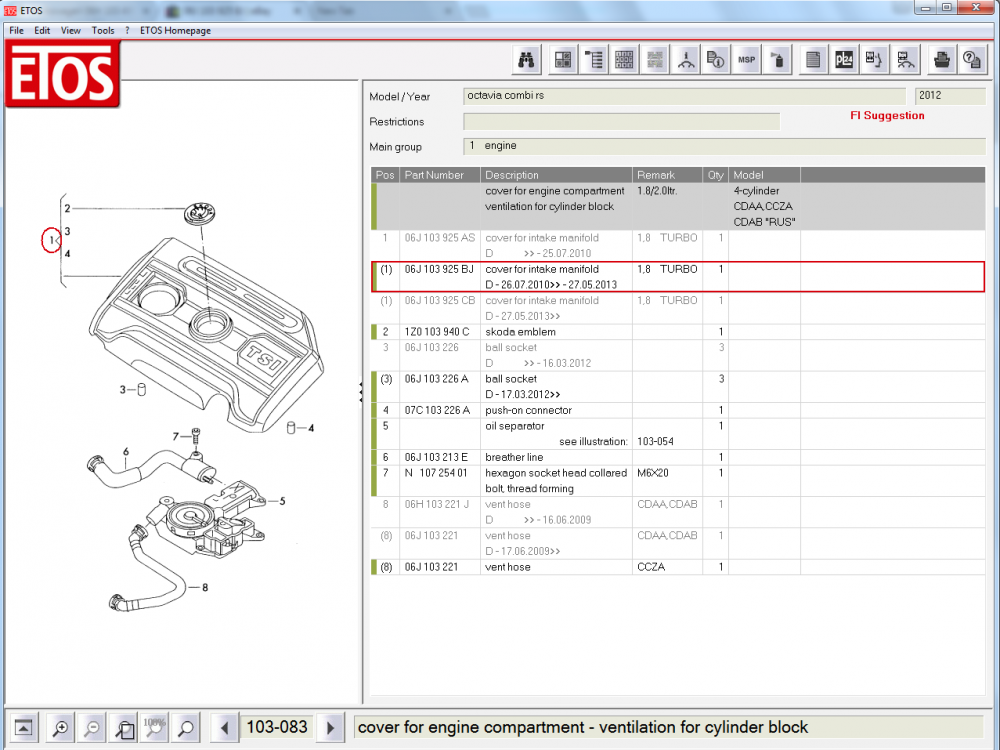Open the Edit menu

pos(42,30)
